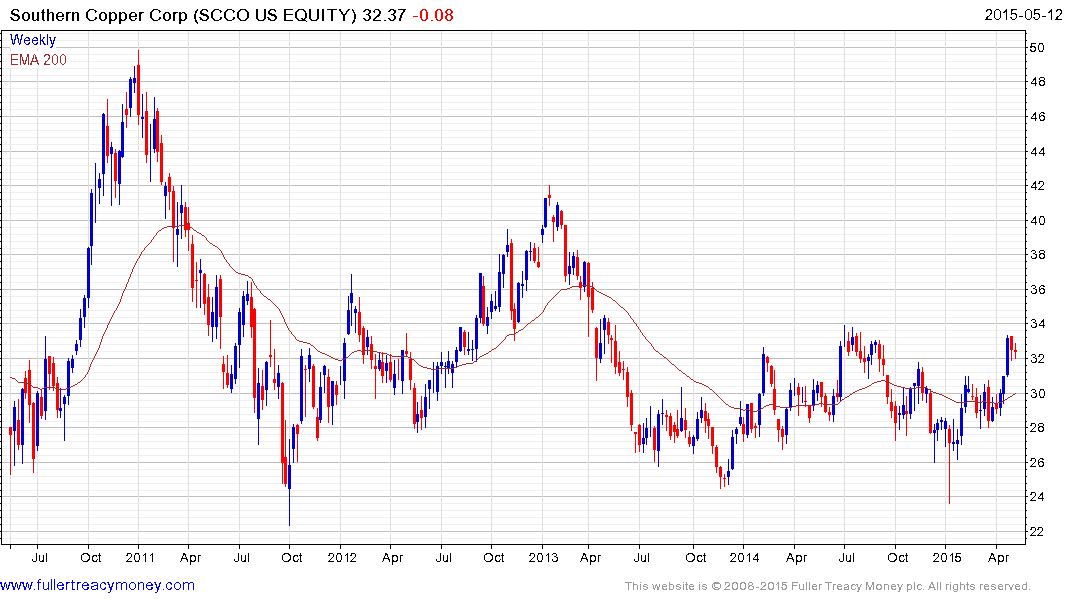The image size is (1075, 600).
Task: Click the 26 price axis label
Action: pos(1037,463)
